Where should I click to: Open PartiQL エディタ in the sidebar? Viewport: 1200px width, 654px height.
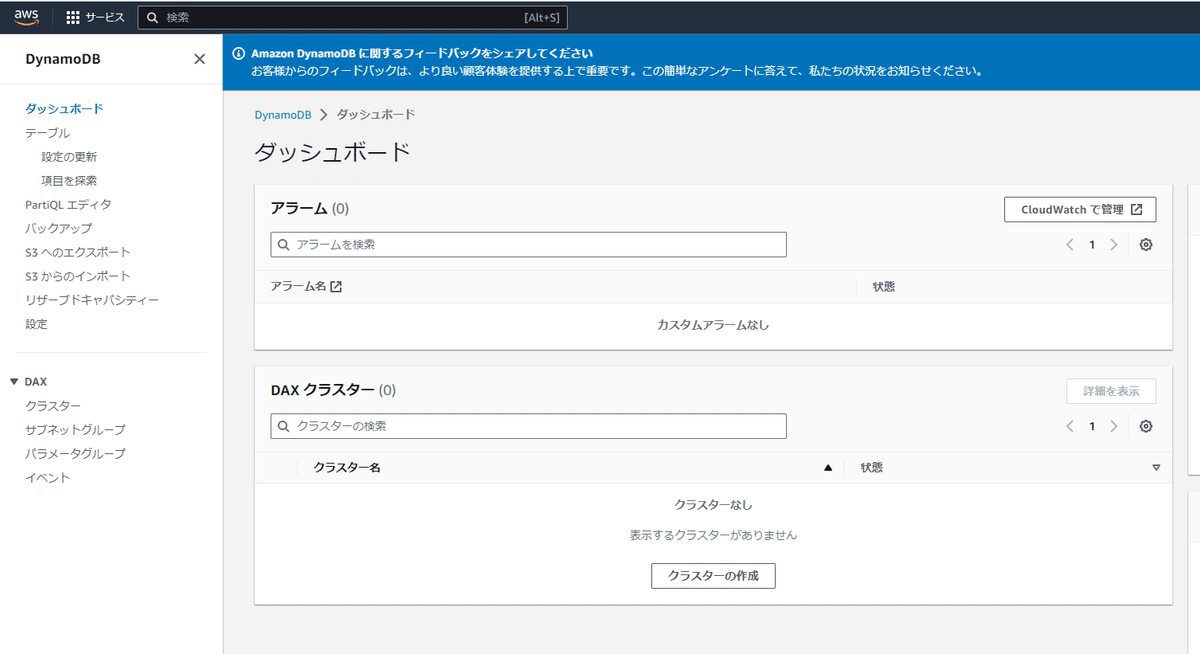[x=69, y=205]
